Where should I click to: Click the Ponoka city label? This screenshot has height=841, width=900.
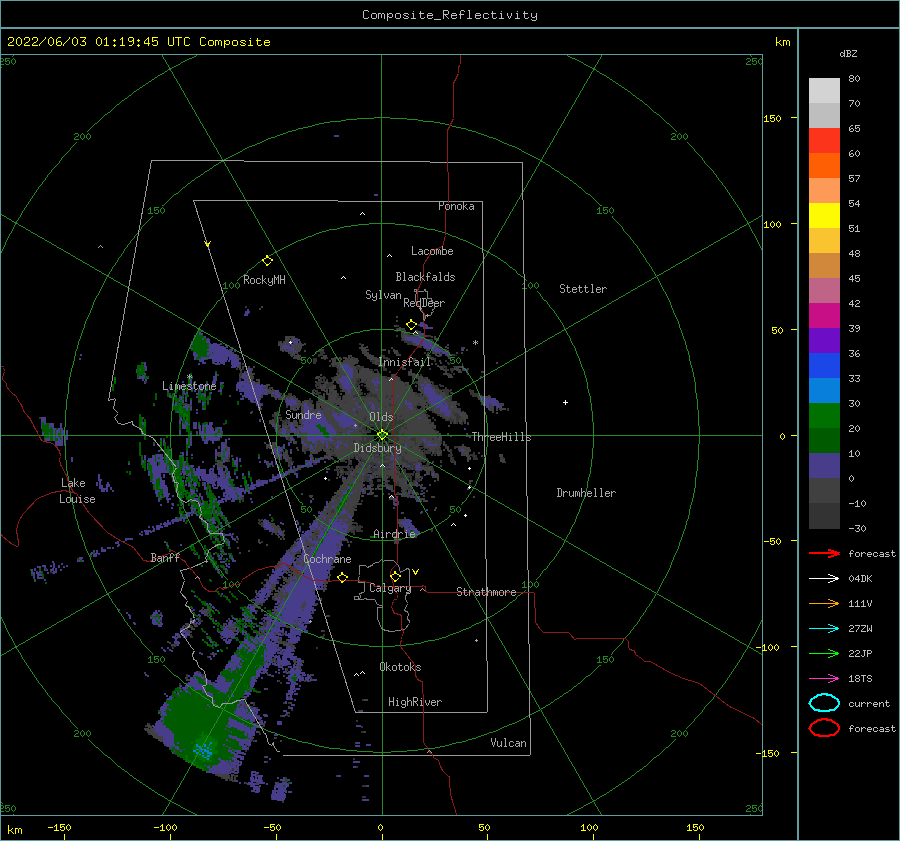pos(456,206)
